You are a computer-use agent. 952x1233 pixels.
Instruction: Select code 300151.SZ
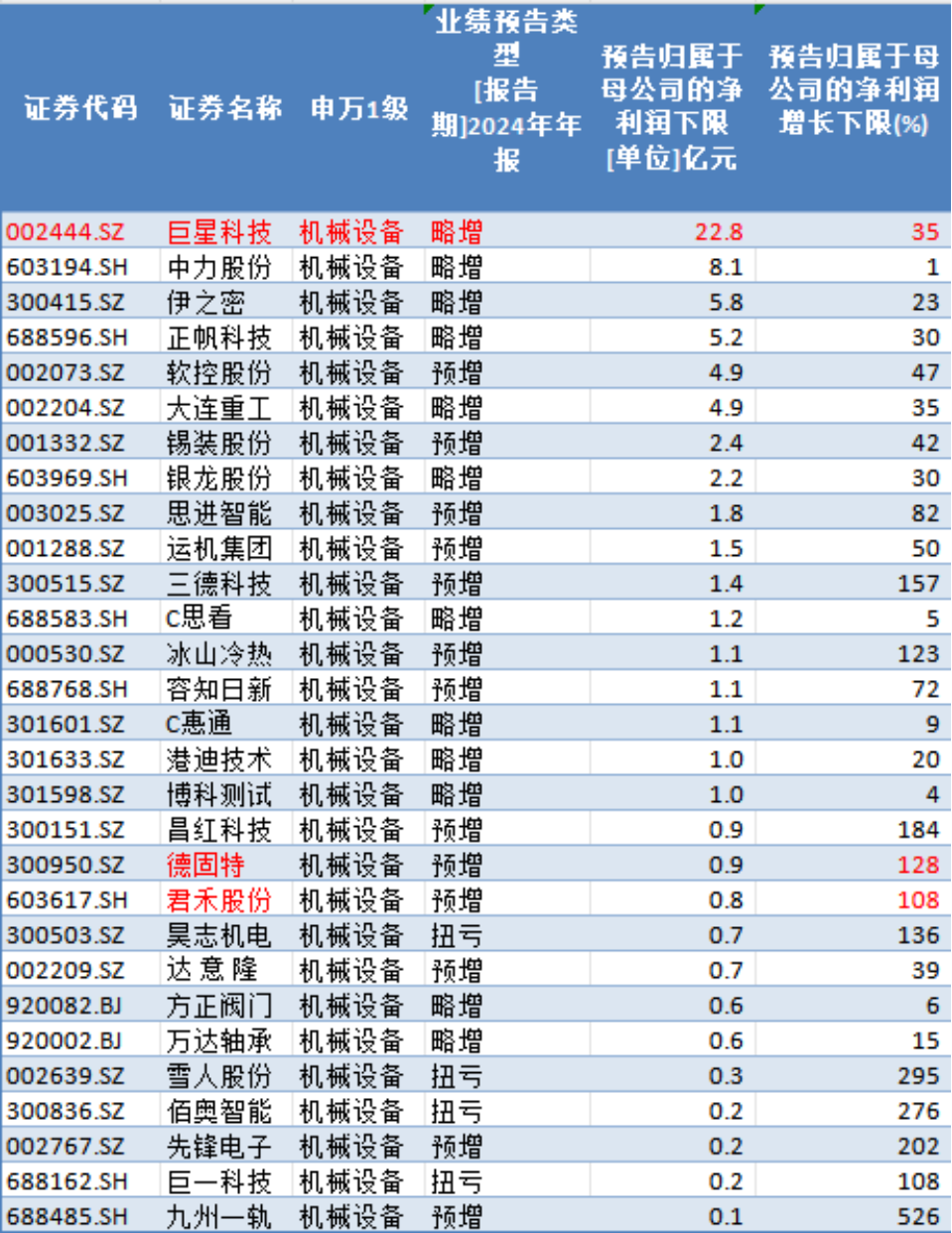(66, 830)
